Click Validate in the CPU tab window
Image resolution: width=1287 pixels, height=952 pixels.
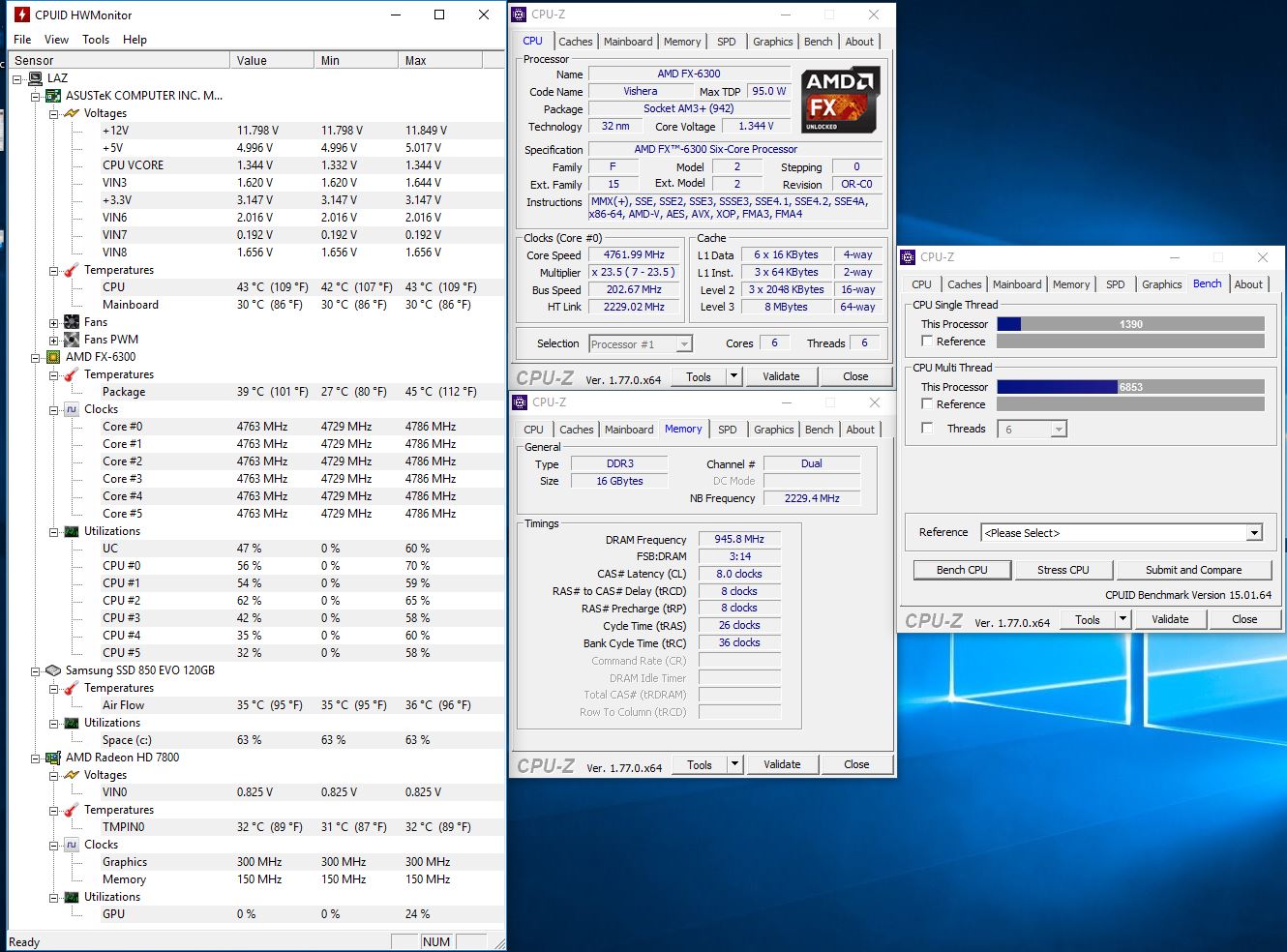pyautogui.click(x=781, y=376)
